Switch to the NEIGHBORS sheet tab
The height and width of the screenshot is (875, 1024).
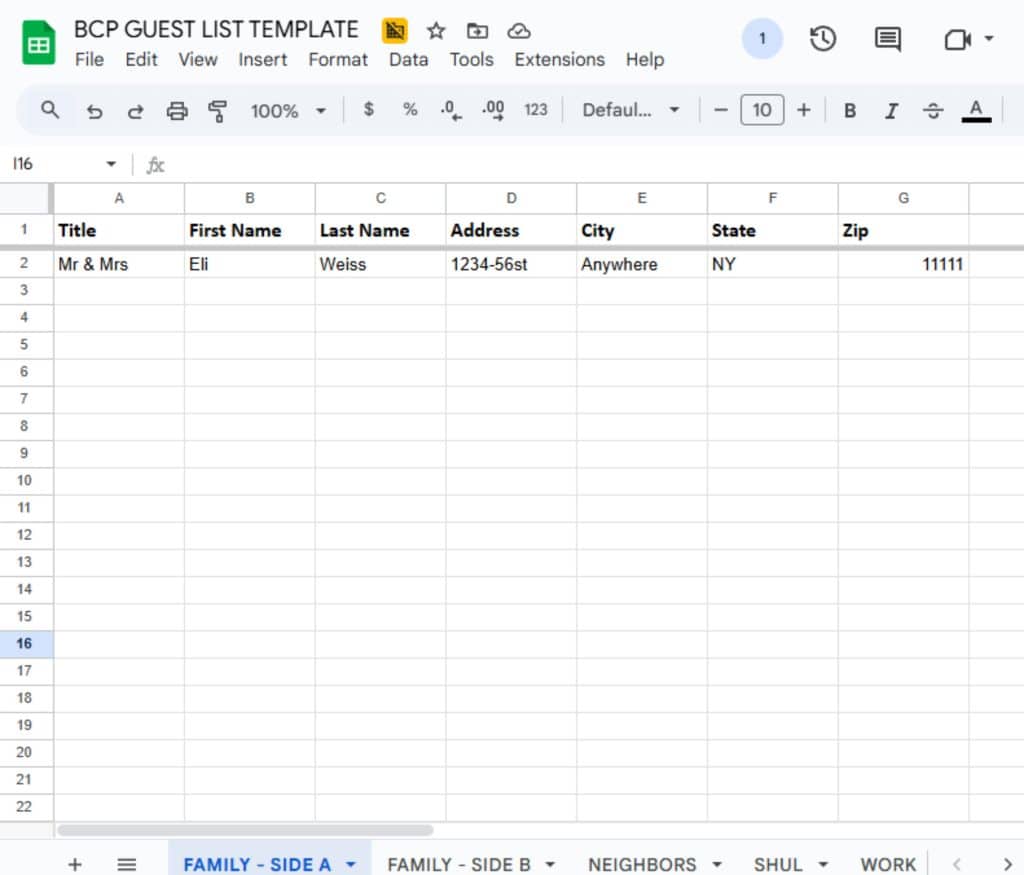click(x=642, y=864)
